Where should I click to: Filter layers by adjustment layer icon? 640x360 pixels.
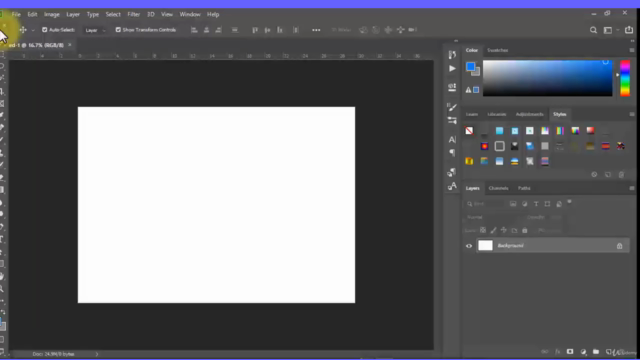click(x=524, y=204)
